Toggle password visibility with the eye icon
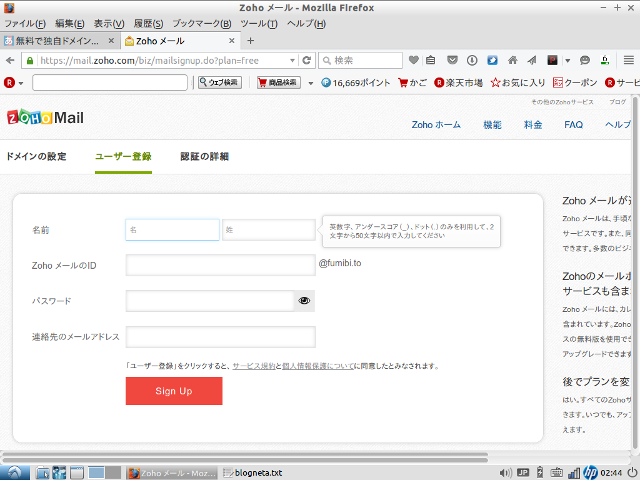 pyautogui.click(x=304, y=301)
